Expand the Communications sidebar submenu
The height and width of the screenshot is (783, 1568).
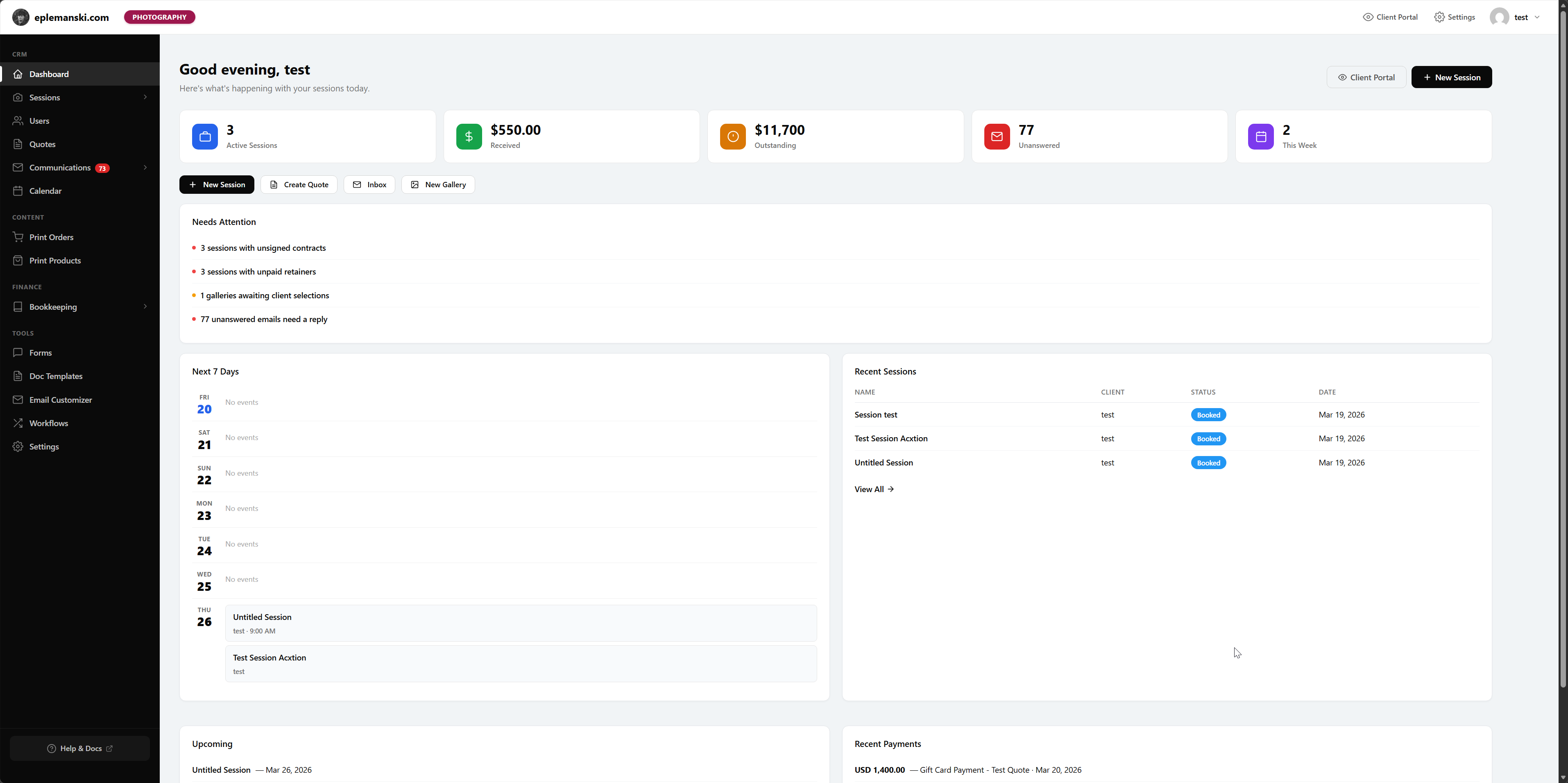tap(145, 168)
